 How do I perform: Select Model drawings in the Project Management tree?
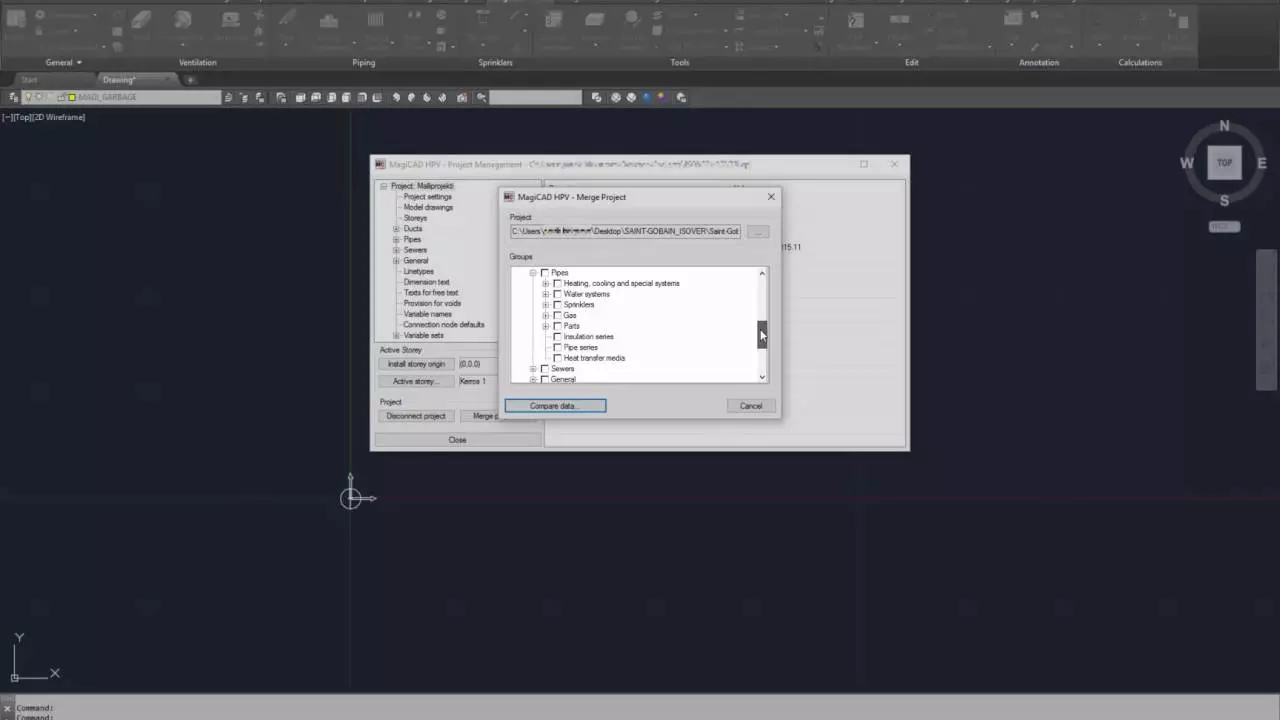tap(428, 208)
